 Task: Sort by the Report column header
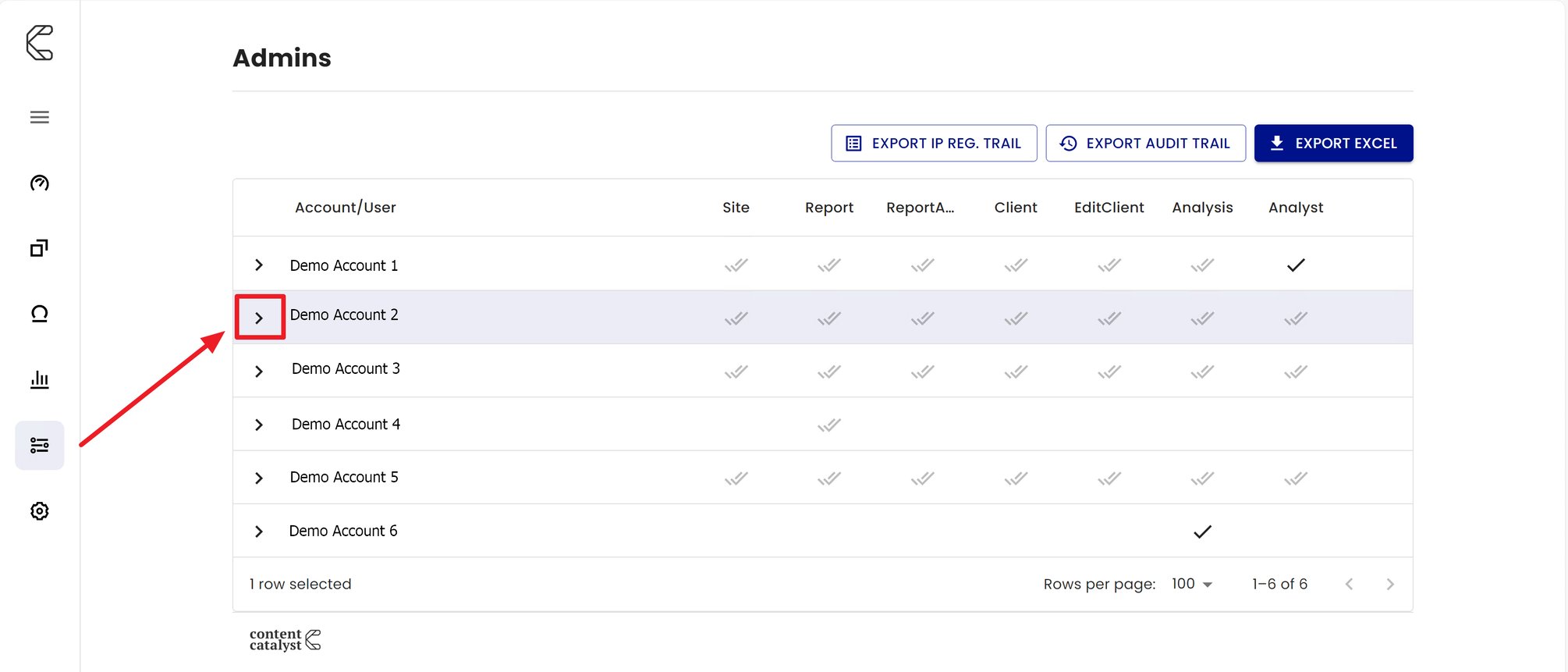coord(829,208)
